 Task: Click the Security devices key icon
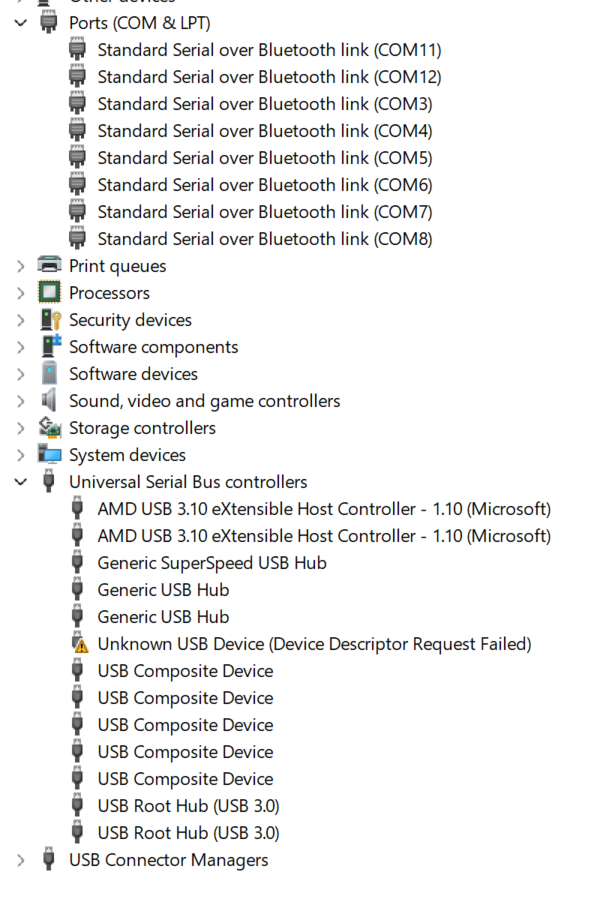(49, 320)
